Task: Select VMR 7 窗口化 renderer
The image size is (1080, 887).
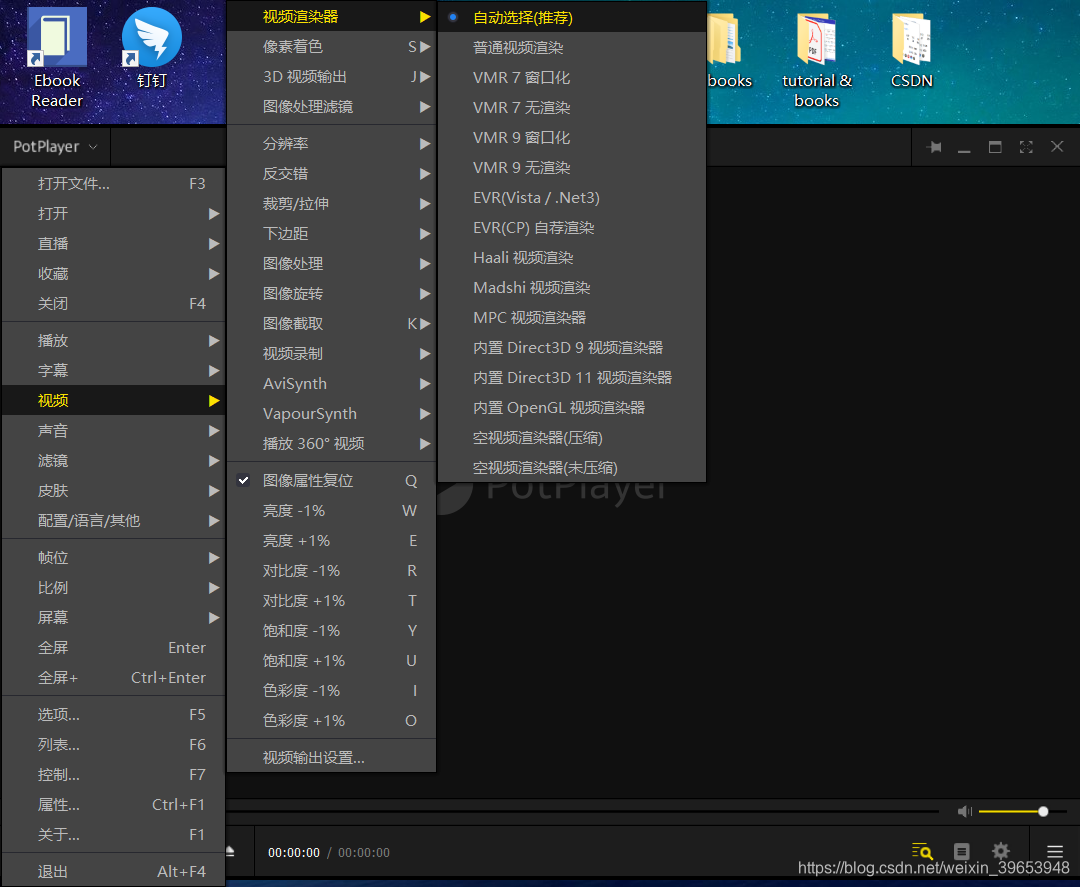Action: (572, 77)
